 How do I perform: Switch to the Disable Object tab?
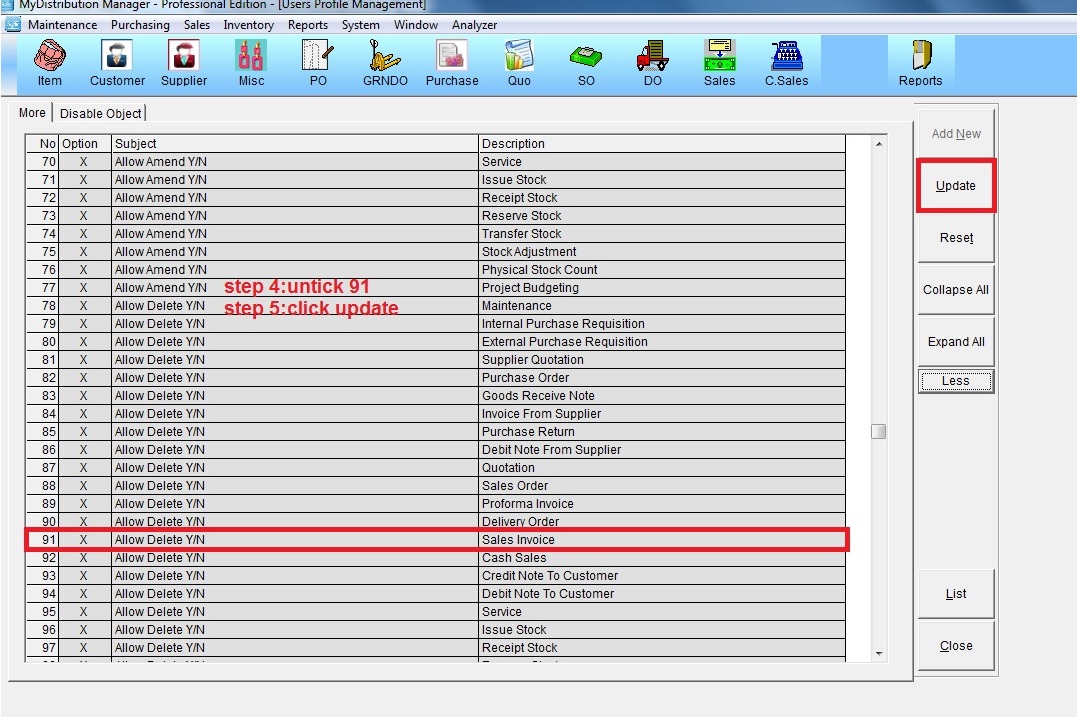[101, 114]
